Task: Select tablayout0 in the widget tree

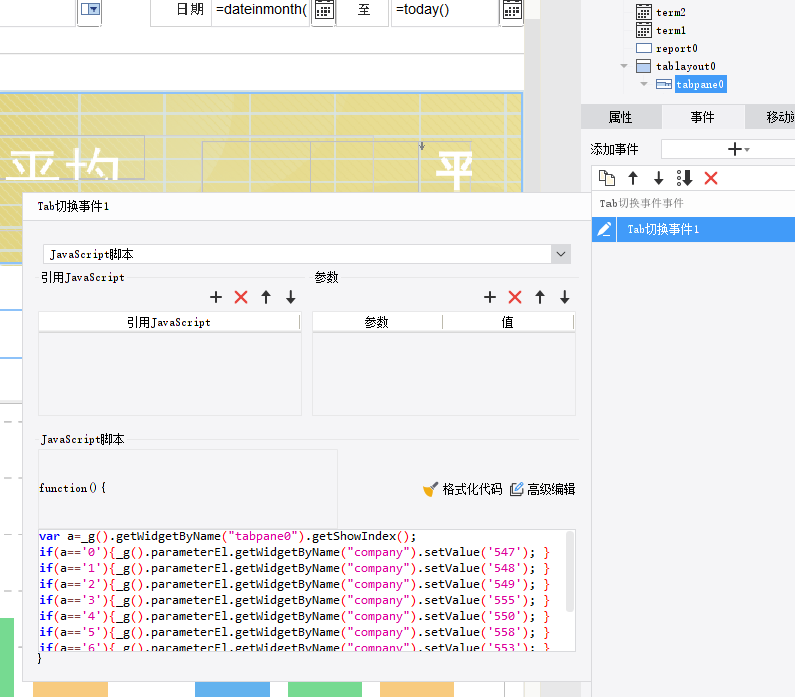Action: pos(685,66)
